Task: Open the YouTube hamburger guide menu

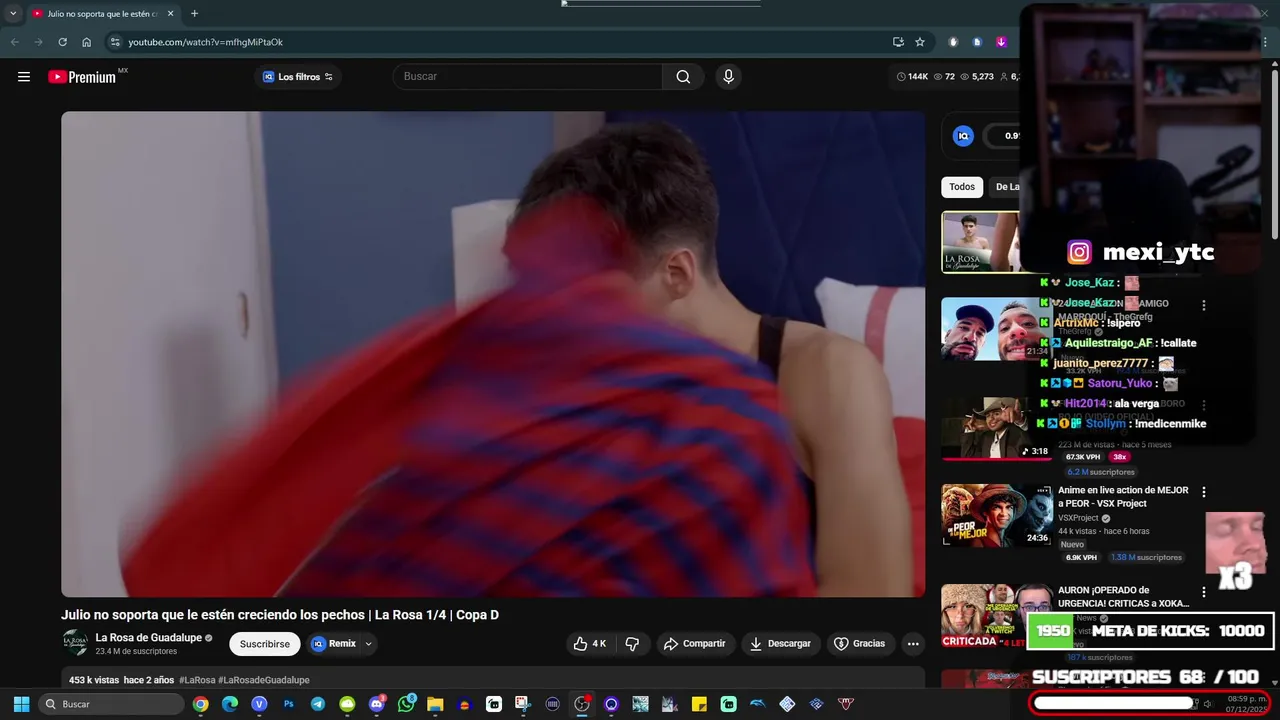Action: coord(24,77)
